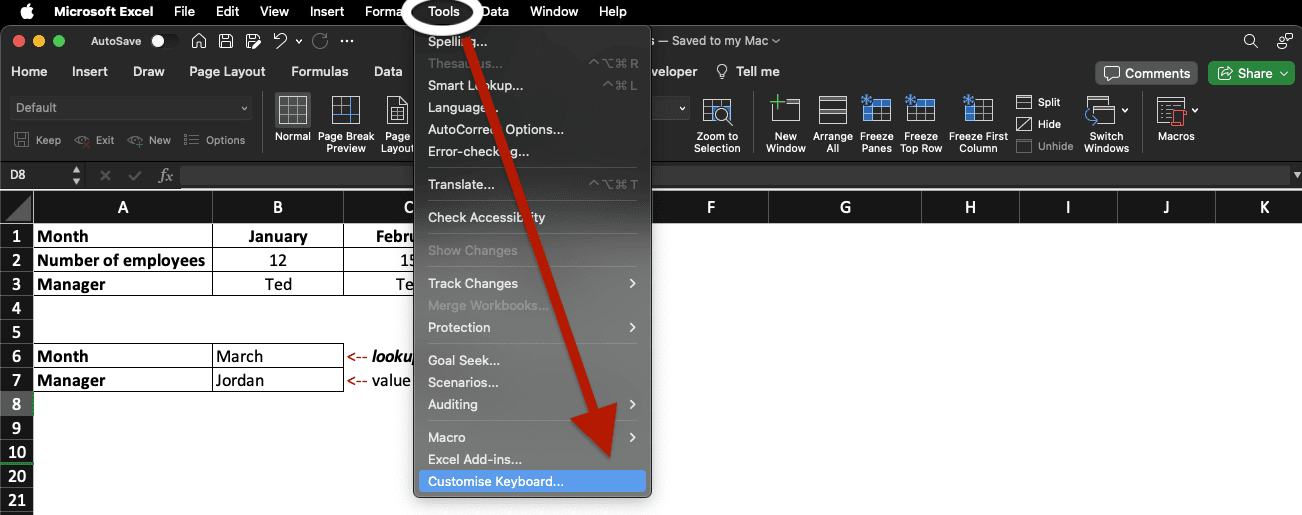Image resolution: width=1302 pixels, height=515 pixels.
Task: Open the File menu in menu bar
Action: (x=184, y=12)
